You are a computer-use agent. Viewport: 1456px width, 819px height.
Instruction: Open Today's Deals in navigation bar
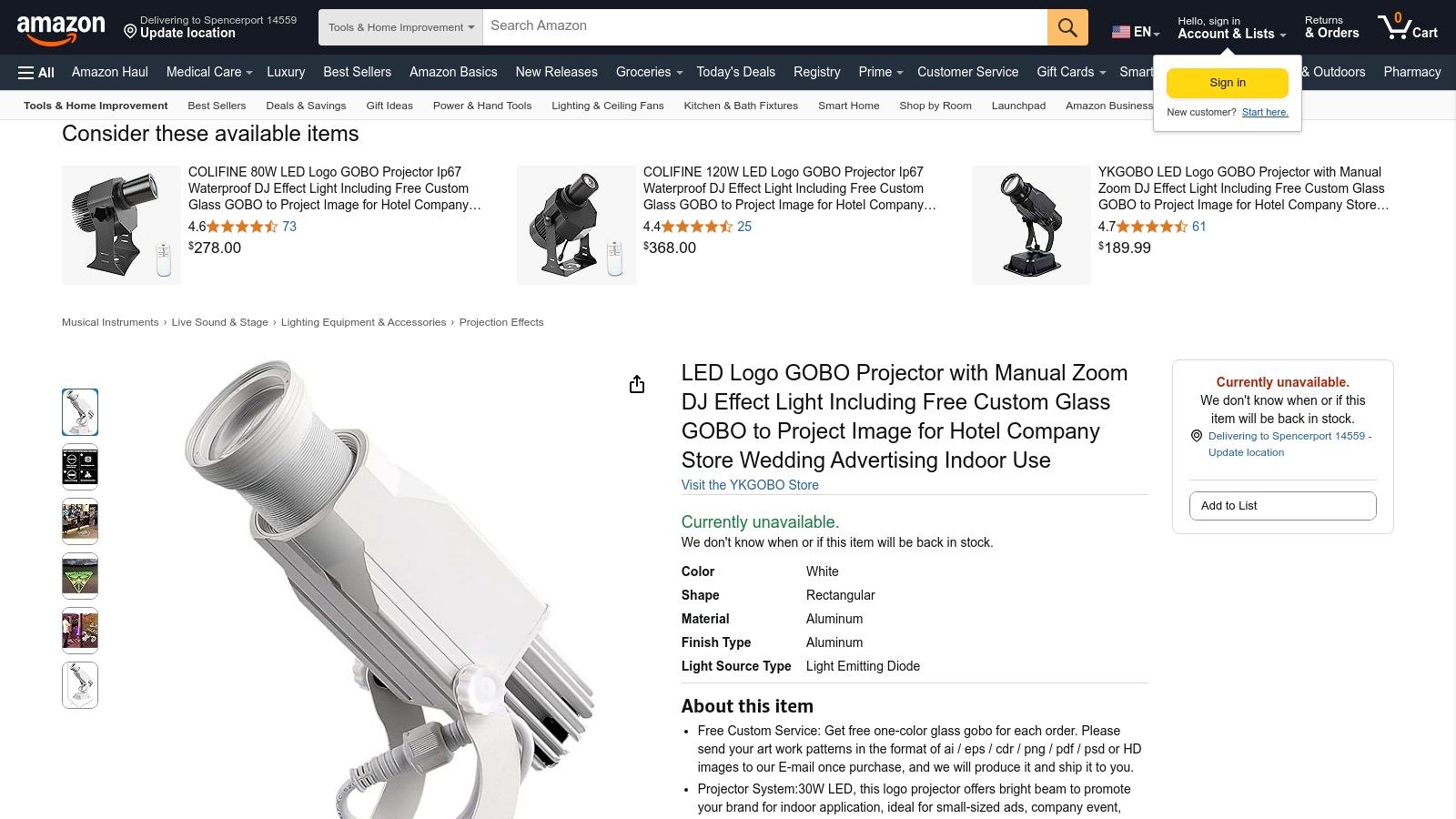(736, 72)
